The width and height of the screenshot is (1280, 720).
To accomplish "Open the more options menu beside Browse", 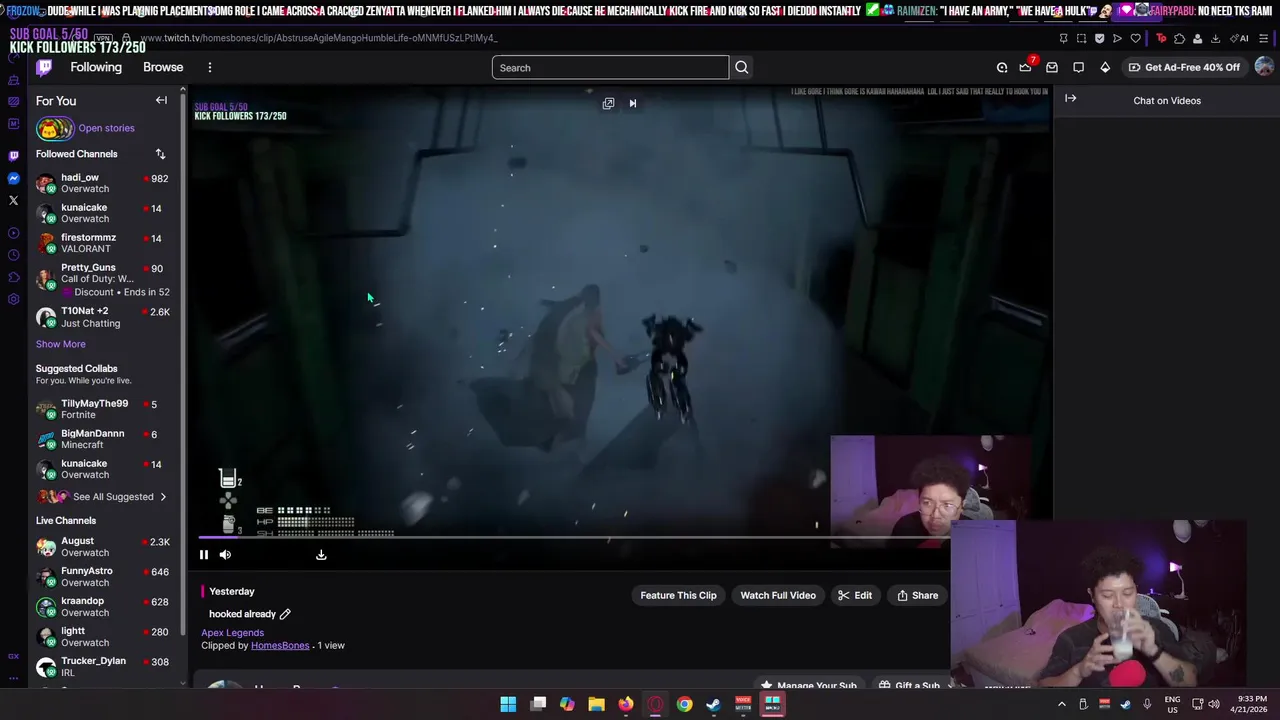I will 210,67.
